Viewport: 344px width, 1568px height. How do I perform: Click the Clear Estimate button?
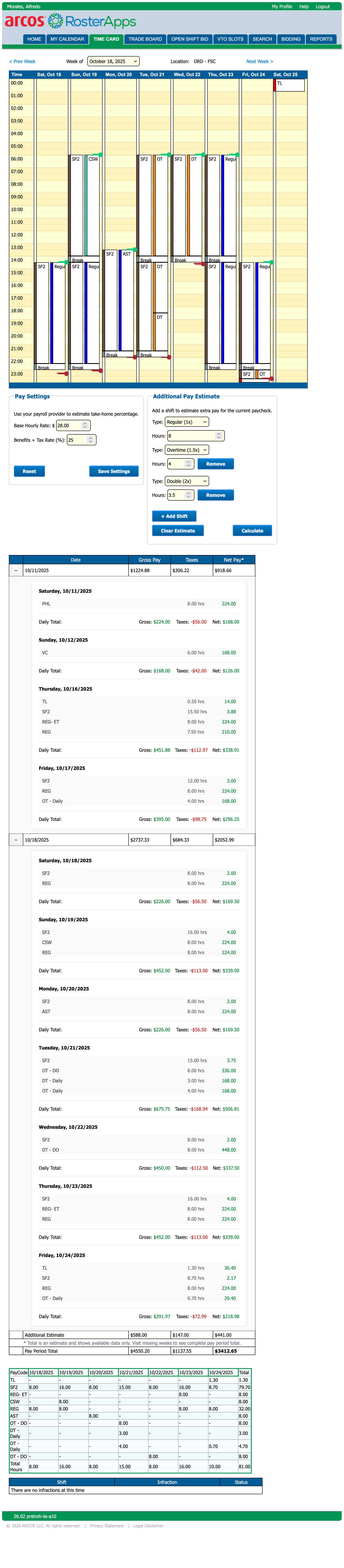pyautogui.click(x=178, y=531)
